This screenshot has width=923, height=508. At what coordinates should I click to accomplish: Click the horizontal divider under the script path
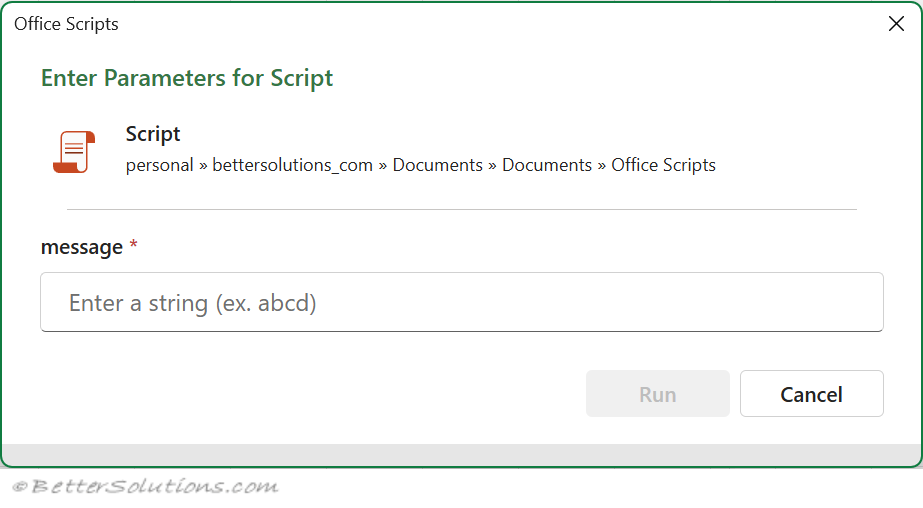click(461, 209)
